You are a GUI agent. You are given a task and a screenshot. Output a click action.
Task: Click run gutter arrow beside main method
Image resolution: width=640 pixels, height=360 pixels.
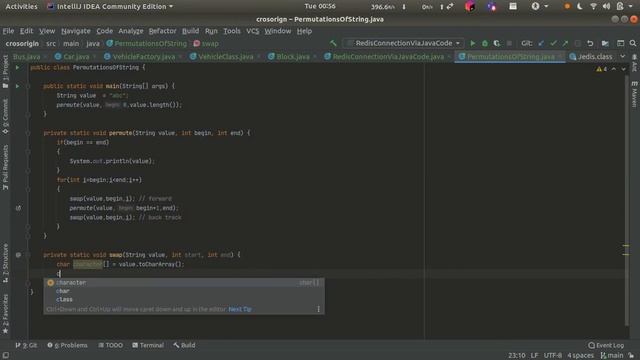[x=17, y=86]
